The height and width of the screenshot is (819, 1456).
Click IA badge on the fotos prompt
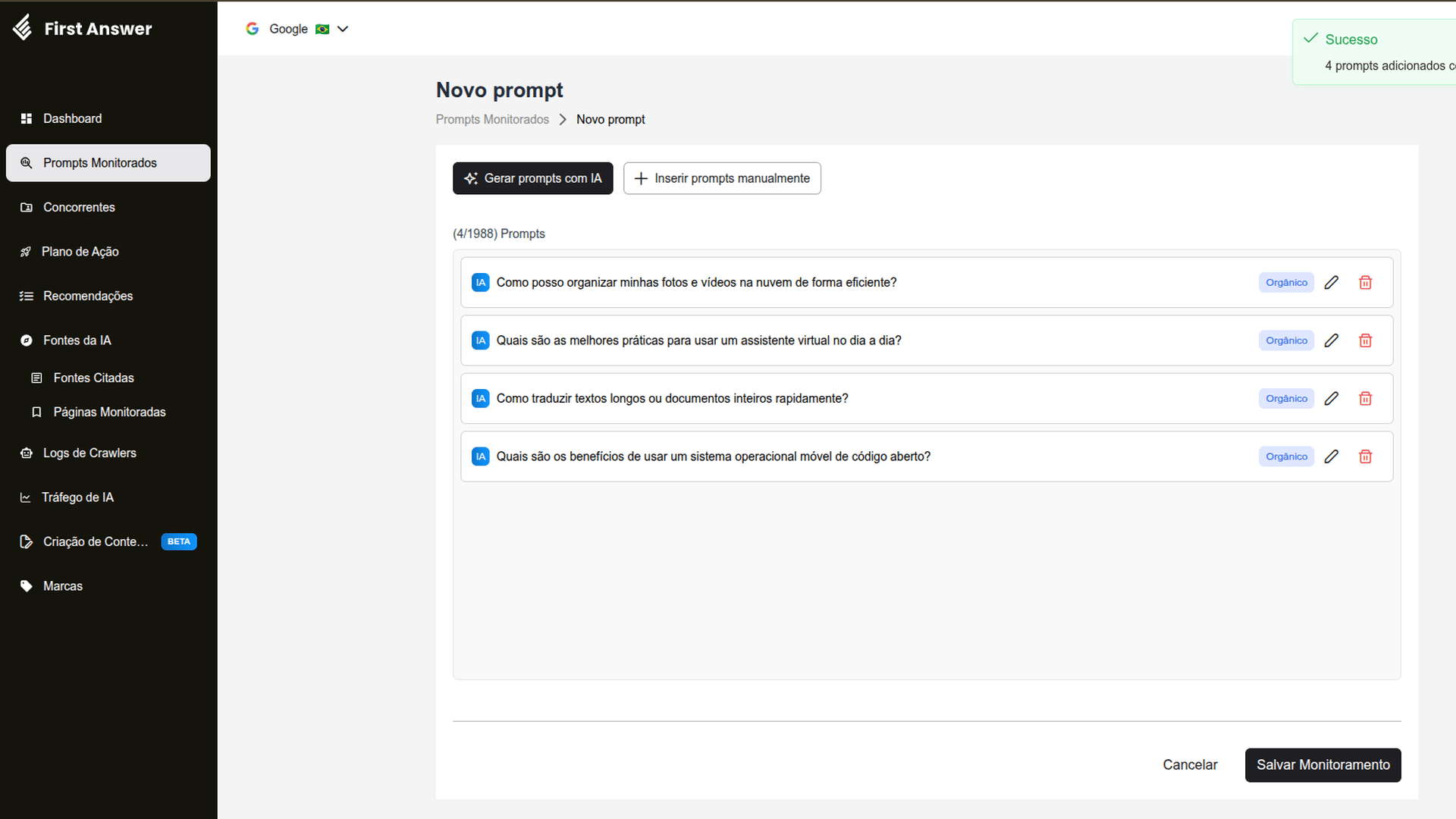481,283
